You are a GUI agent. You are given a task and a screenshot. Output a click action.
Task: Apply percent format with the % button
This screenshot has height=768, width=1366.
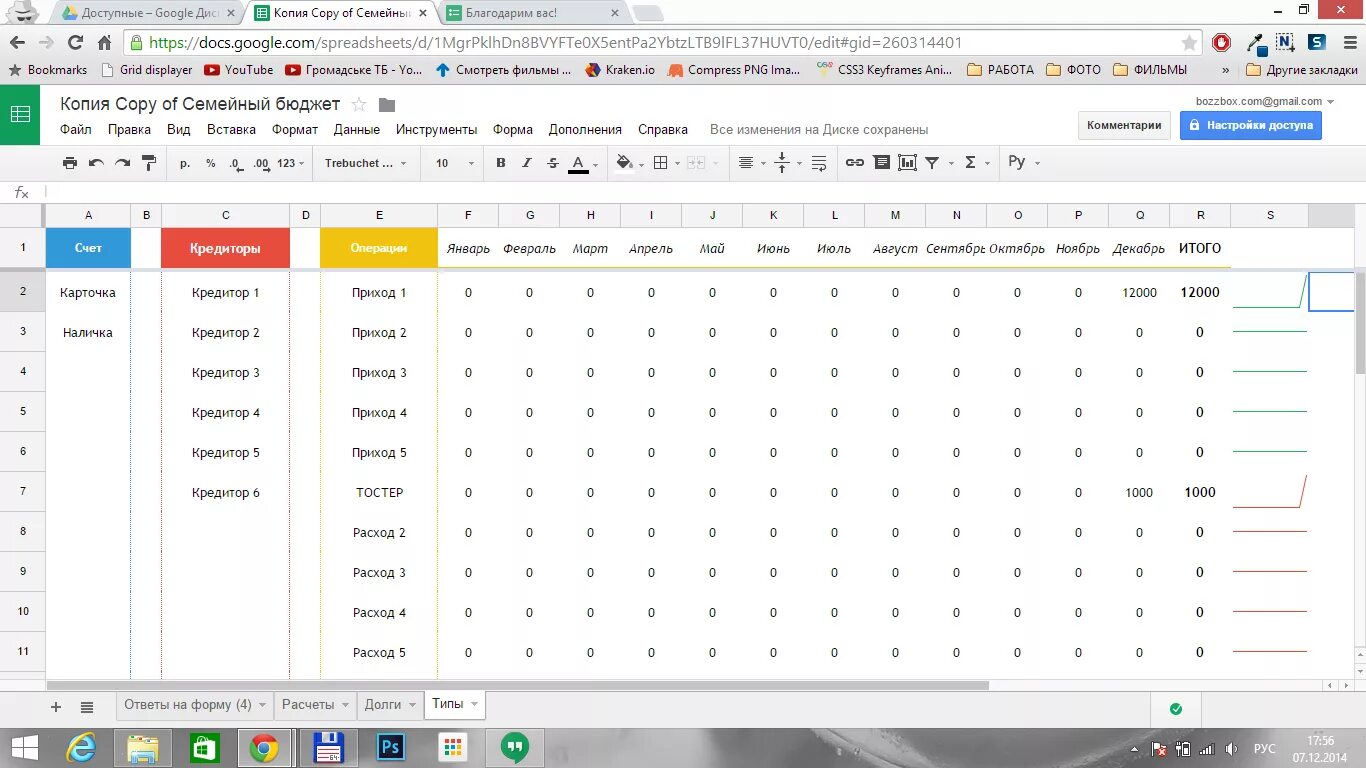[x=211, y=163]
